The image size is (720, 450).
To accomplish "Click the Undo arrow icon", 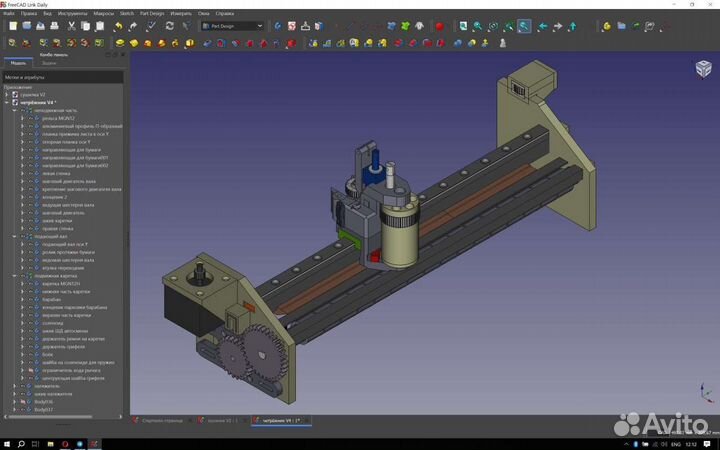I will (118, 26).
